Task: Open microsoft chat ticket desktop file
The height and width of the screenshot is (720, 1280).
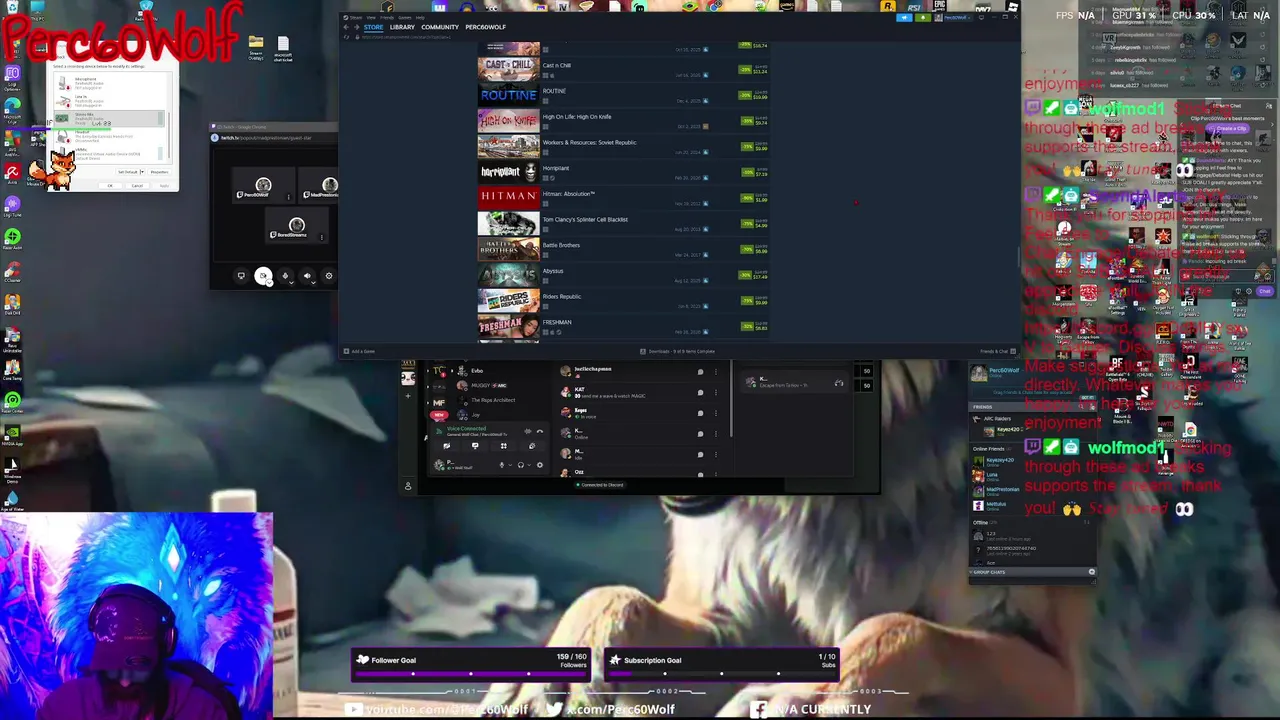Action: pos(283,48)
